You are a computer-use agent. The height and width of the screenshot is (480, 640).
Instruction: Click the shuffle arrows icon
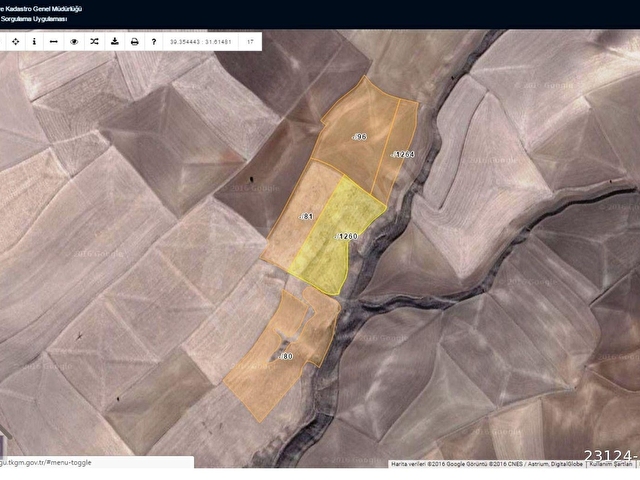pyautogui.click(x=94, y=42)
